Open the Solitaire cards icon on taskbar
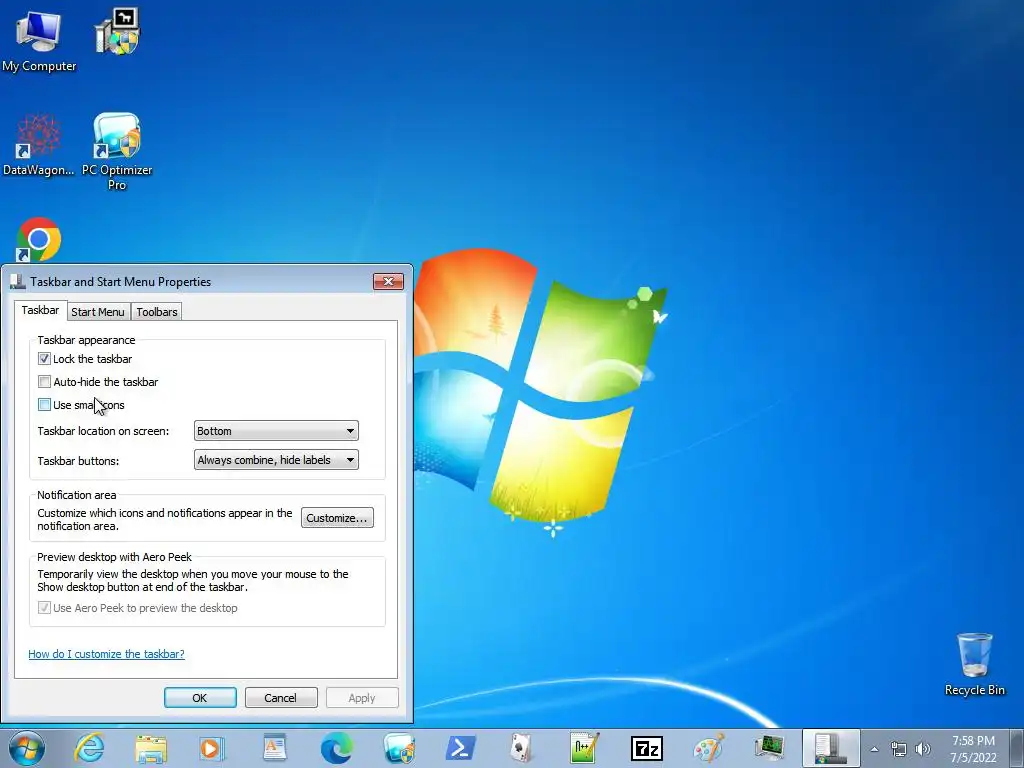Viewport: 1024px width, 768px height. [522, 748]
